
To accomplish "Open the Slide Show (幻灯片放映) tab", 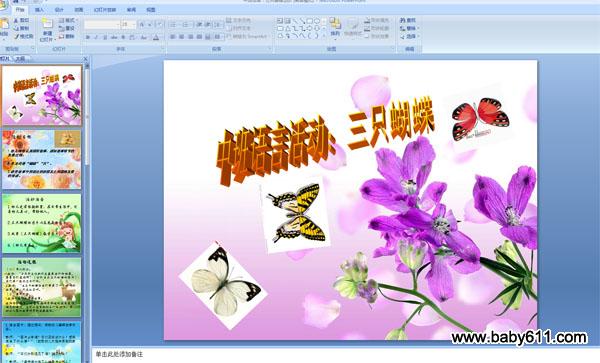I will 104,10.
